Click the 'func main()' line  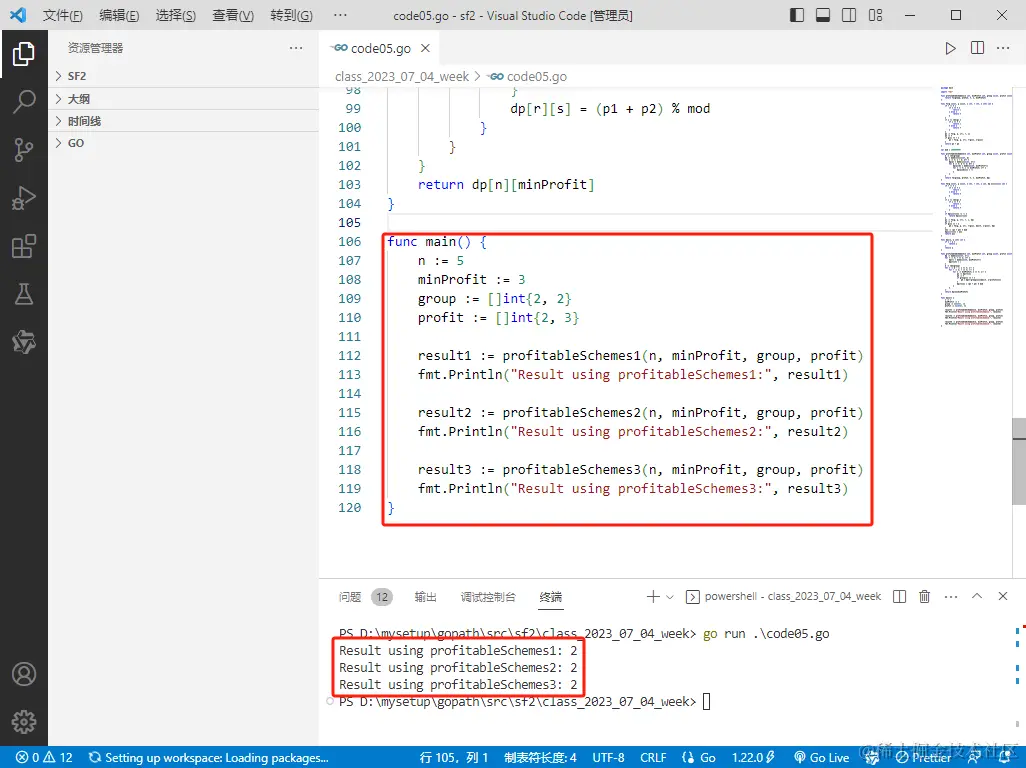click(436, 241)
